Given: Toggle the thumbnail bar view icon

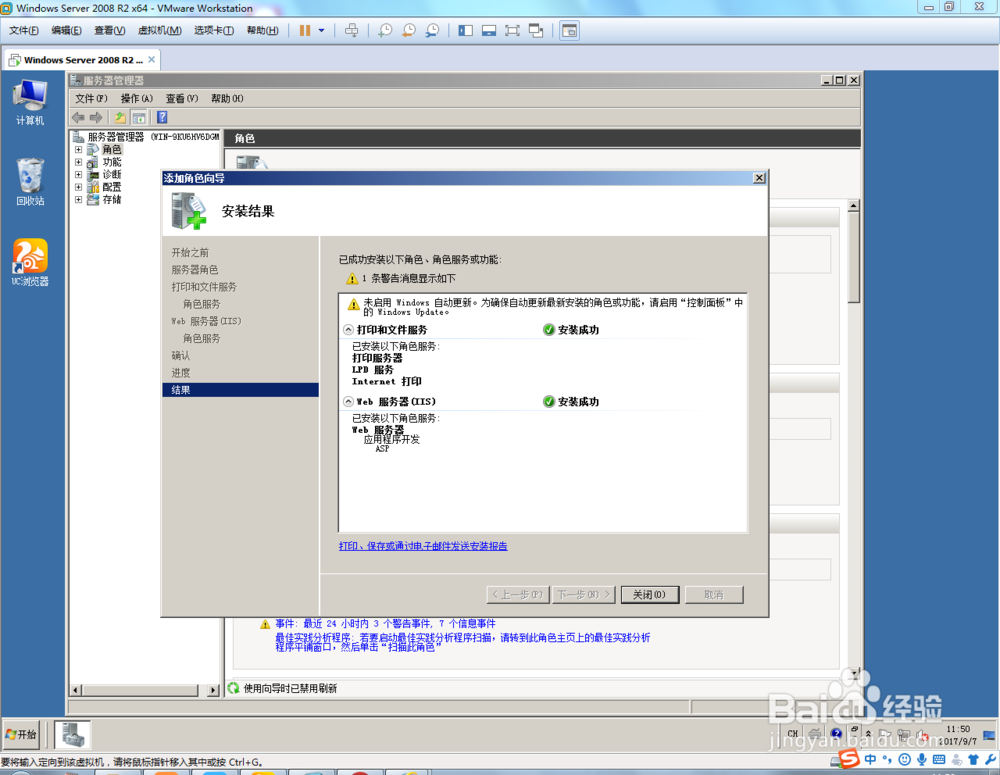Looking at the screenshot, I should coord(489,31).
